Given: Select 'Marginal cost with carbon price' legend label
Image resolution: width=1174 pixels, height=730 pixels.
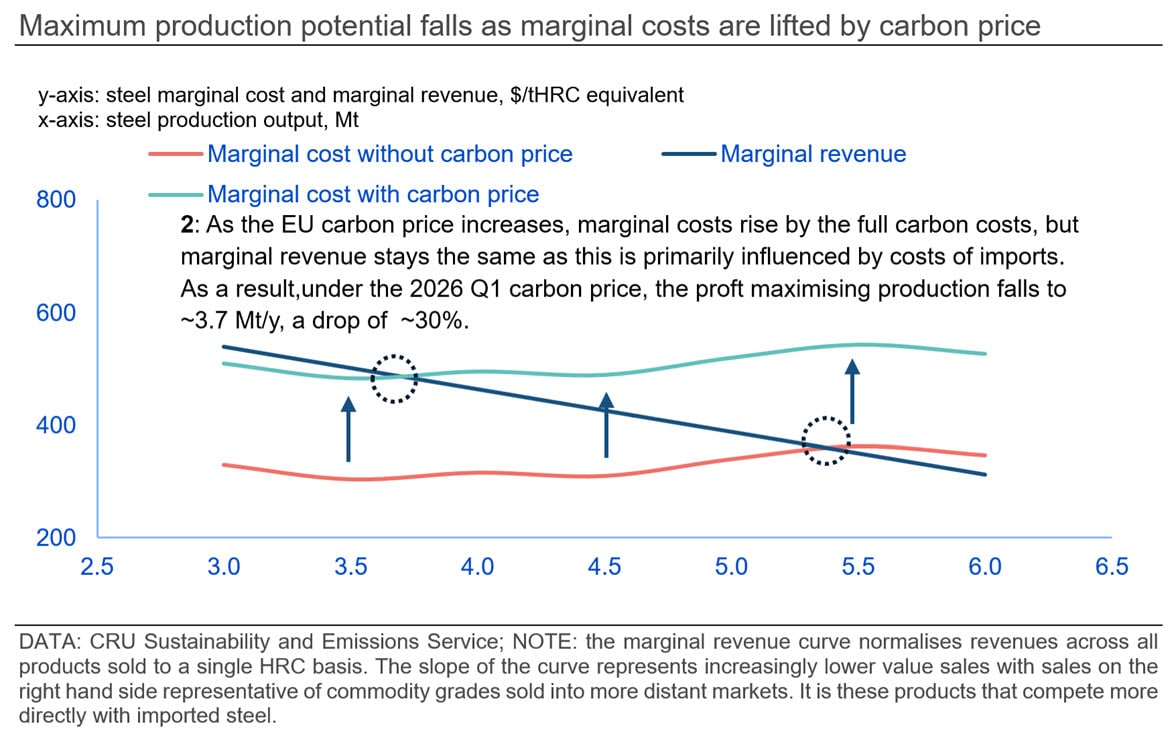Looking at the screenshot, I should (x=373, y=195).
